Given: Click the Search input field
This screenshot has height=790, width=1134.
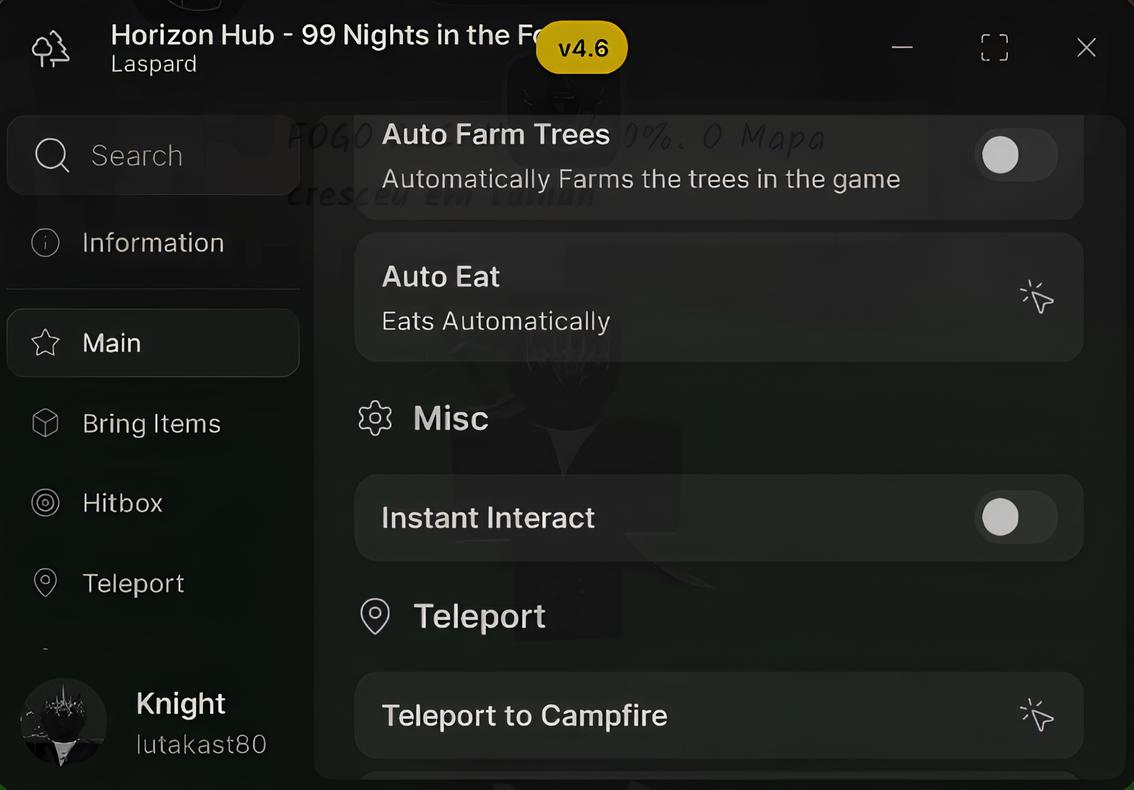Looking at the screenshot, I should point(180,156).
